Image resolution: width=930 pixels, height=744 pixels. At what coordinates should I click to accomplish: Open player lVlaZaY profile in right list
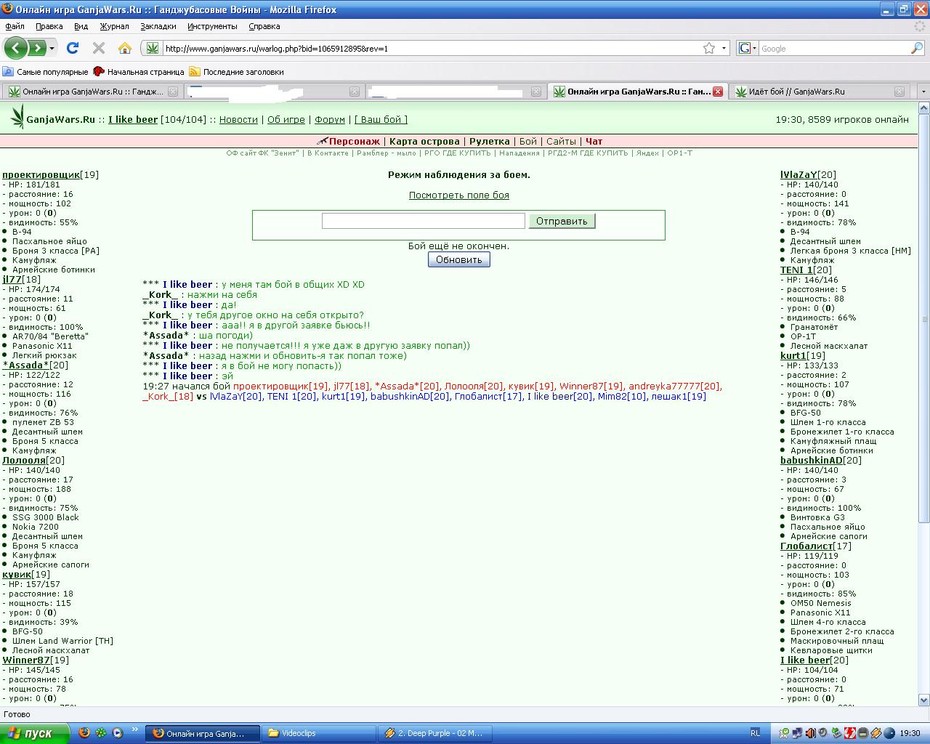click(x=798, y=174)
